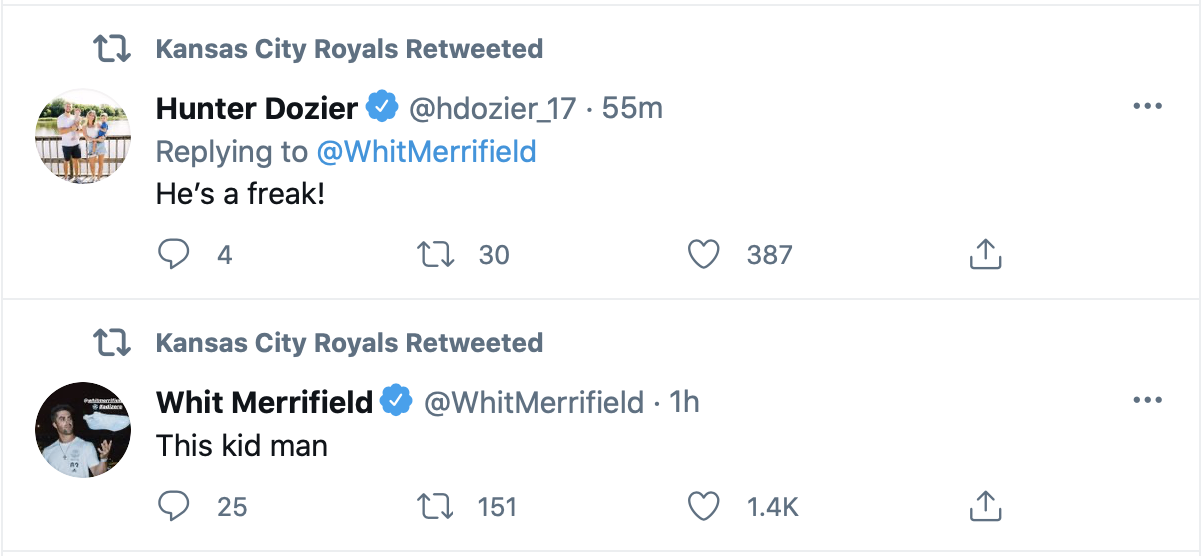1204x556 pixels.
Task: Open more options on Hunter Dozier's tweet
Action: pos(1147,107)
